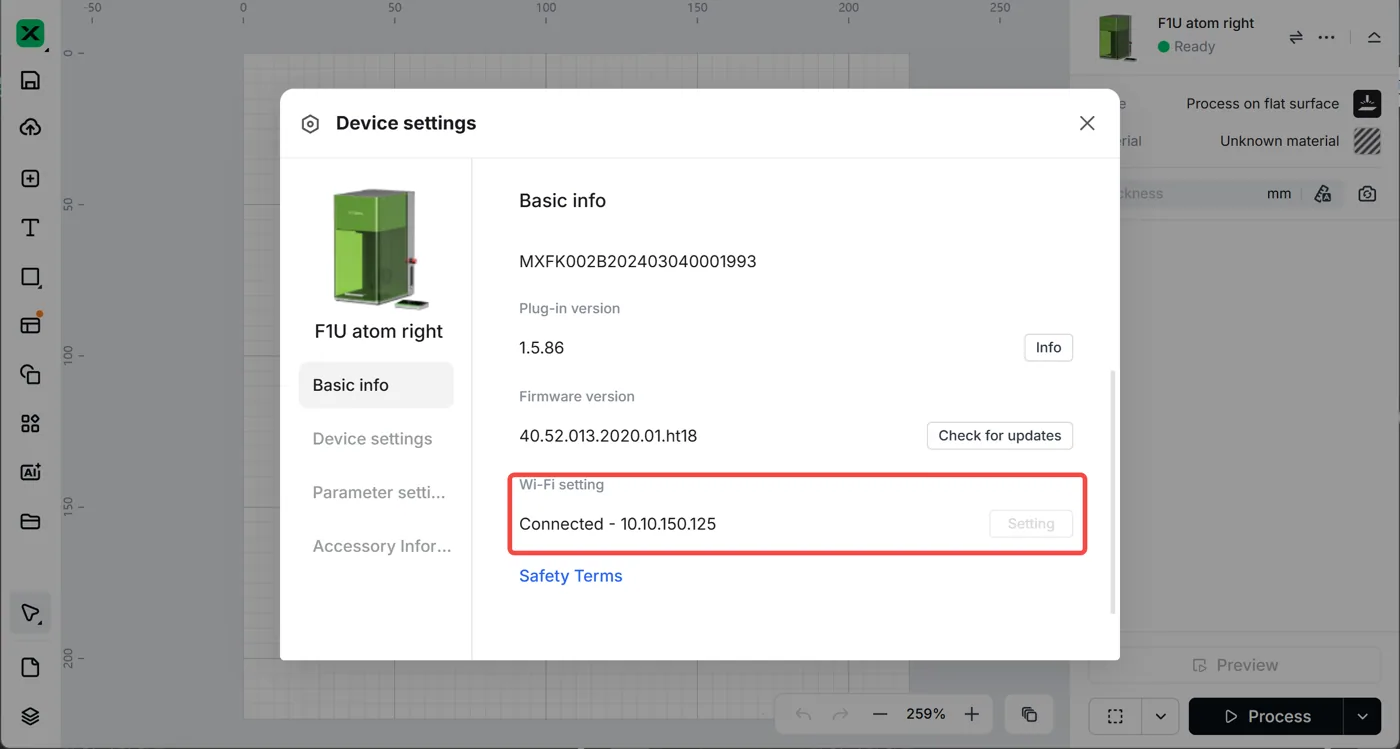Click the xTool logo icon
The image size is (1400, 749).
click(30, 33)
